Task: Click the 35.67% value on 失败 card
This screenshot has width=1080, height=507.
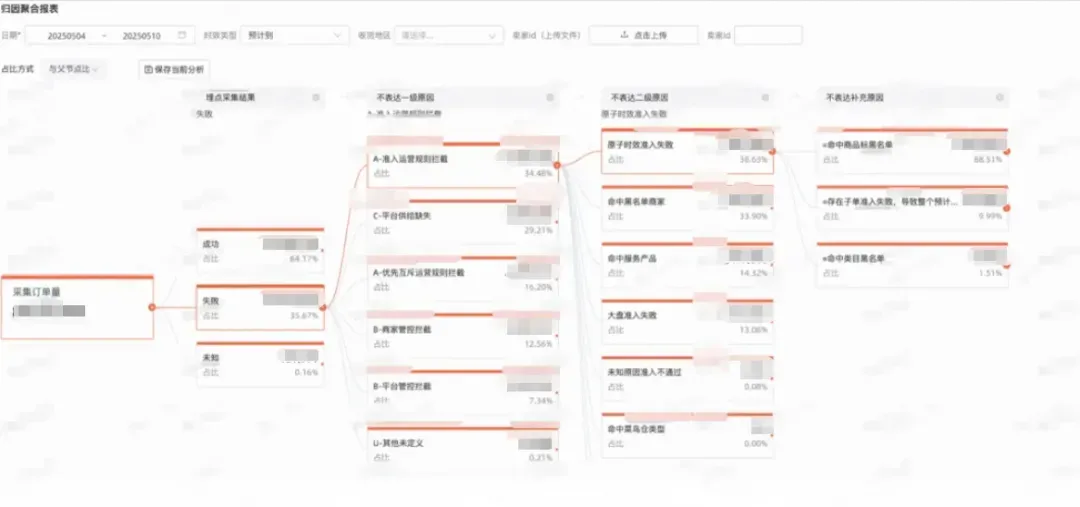Action: (x=304, y=316)
